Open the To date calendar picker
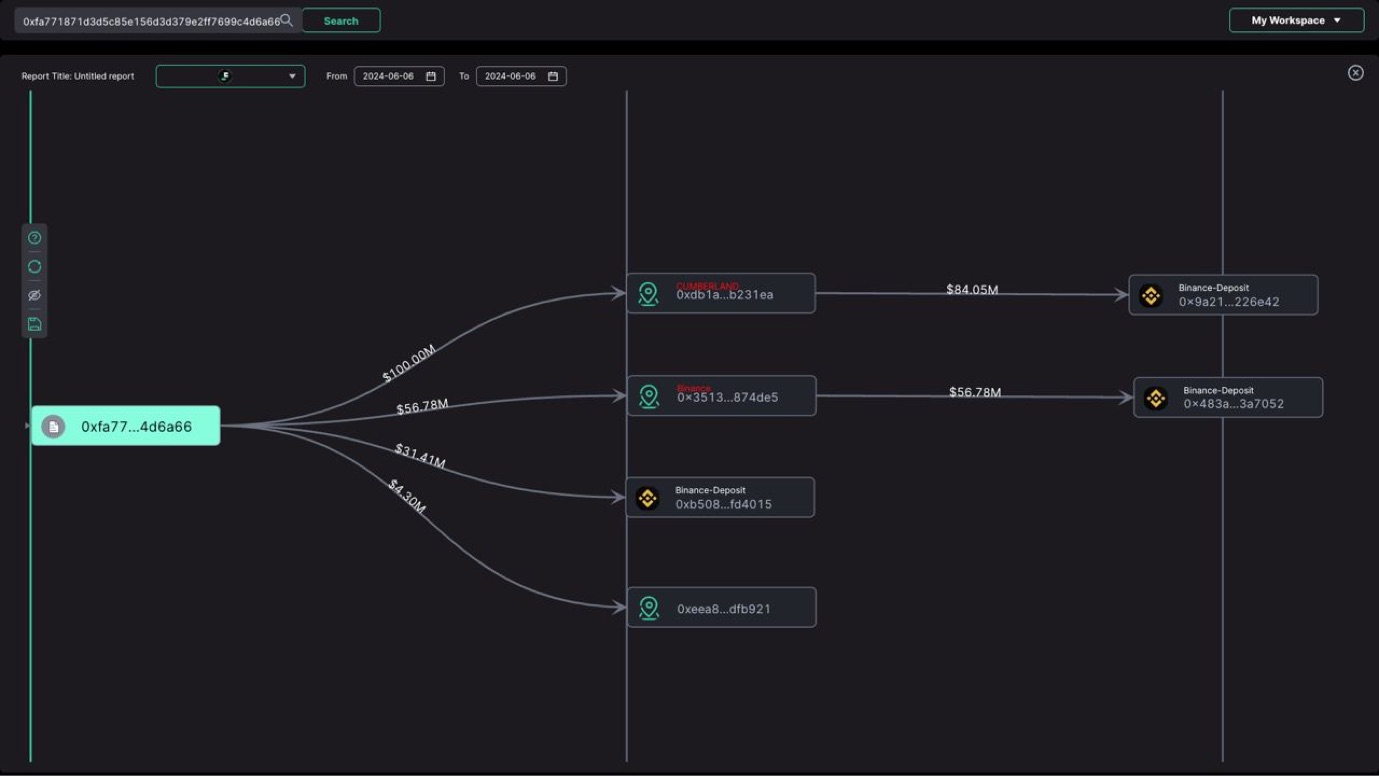Viewport: 1379px width, 776px height. tap(553, 76)
